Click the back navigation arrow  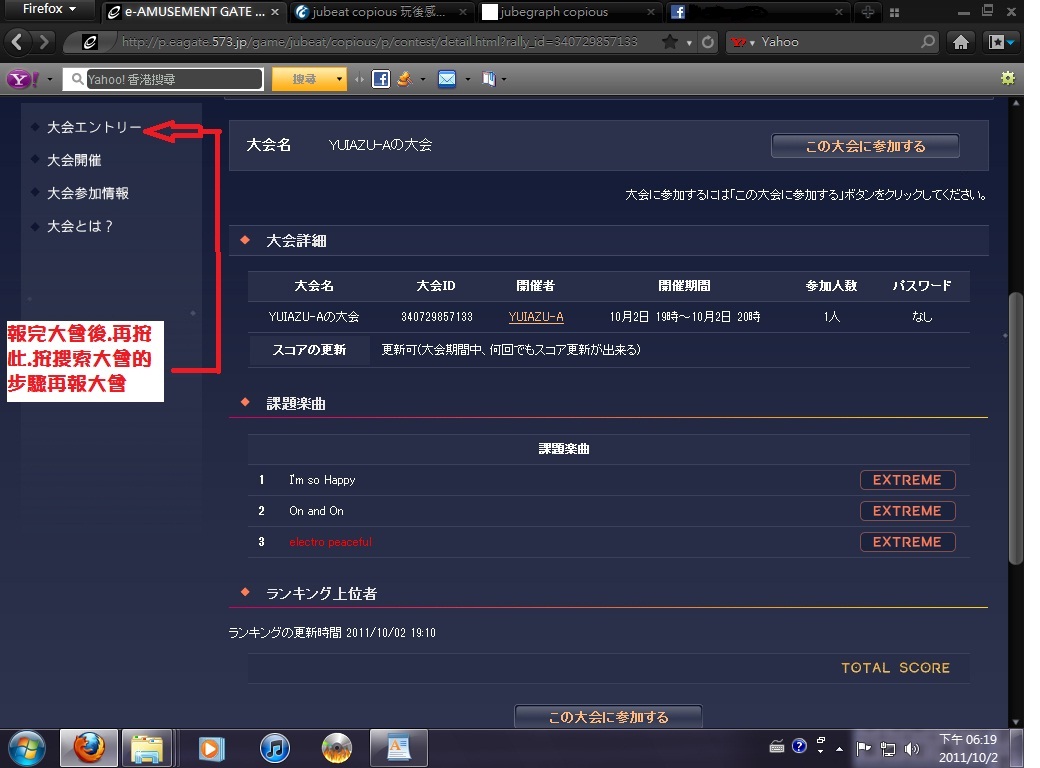pos(19,42)
